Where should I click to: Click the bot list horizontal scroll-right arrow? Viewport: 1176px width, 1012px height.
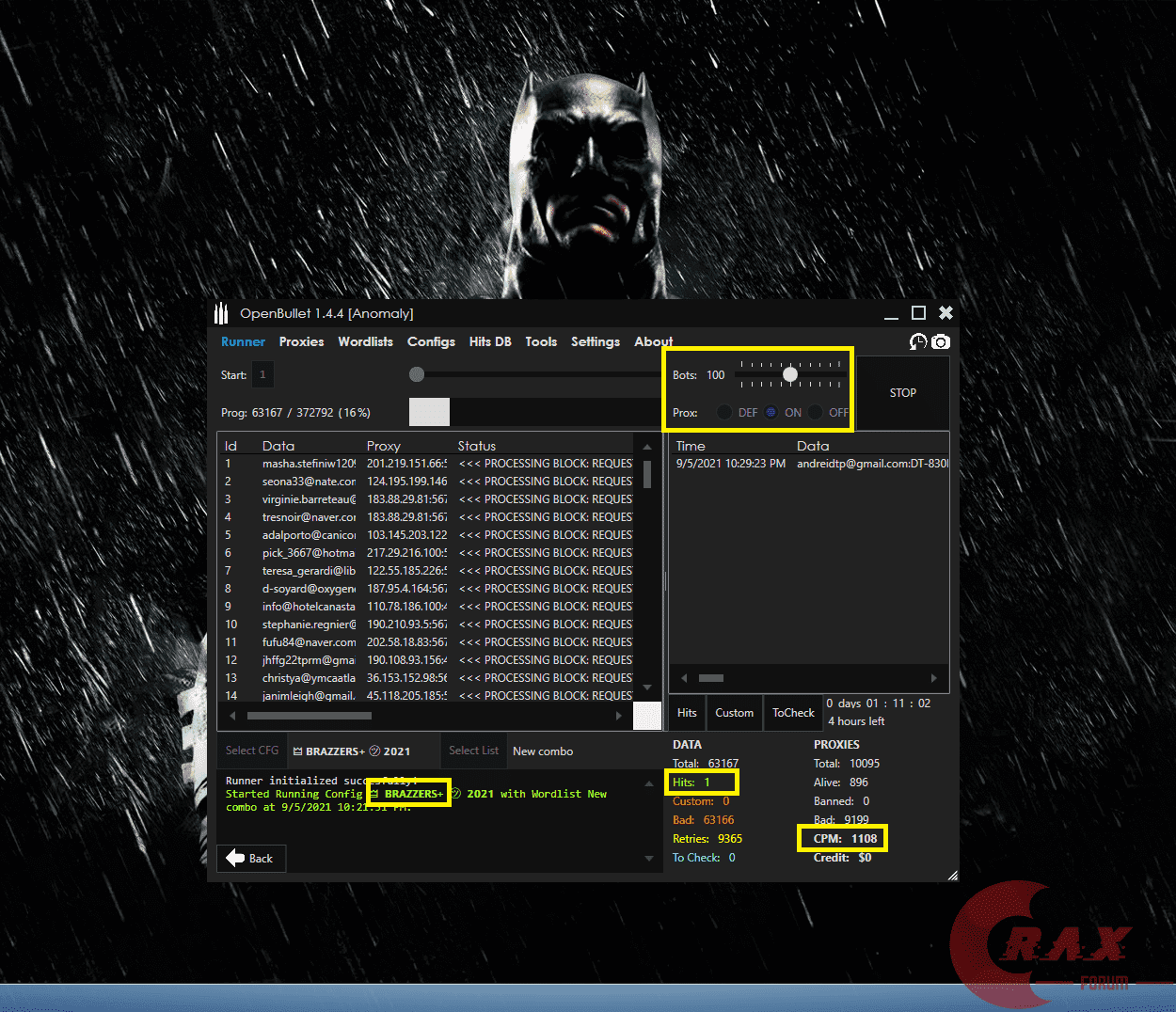[618, 716]
